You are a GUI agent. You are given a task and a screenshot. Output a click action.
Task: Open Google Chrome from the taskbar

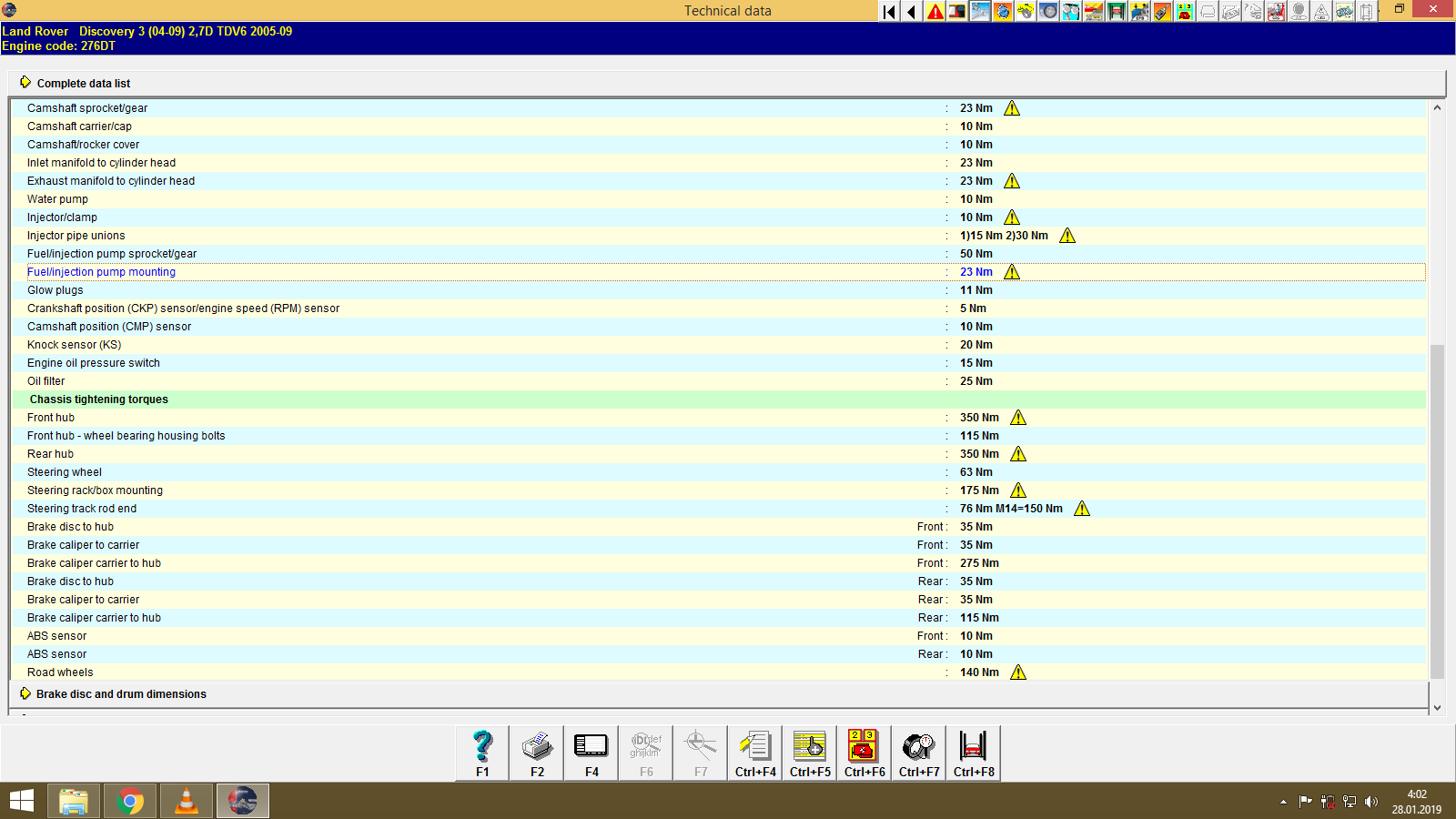click(129, 801)
